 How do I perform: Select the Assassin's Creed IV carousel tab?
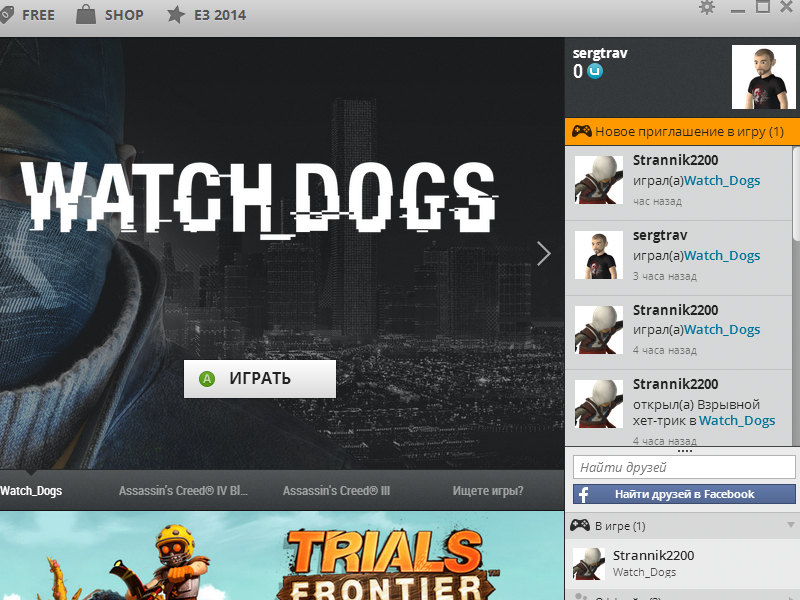tap(183, 491)
